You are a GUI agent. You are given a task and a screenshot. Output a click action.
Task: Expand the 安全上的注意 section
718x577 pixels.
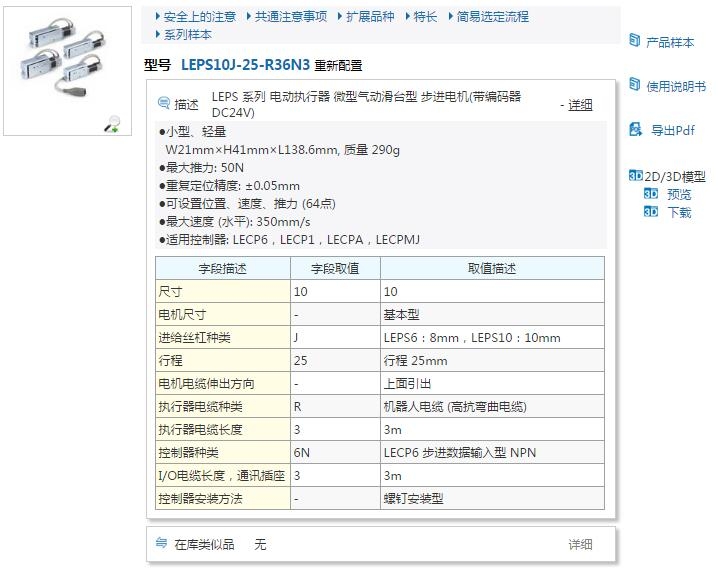pos(199,17)
